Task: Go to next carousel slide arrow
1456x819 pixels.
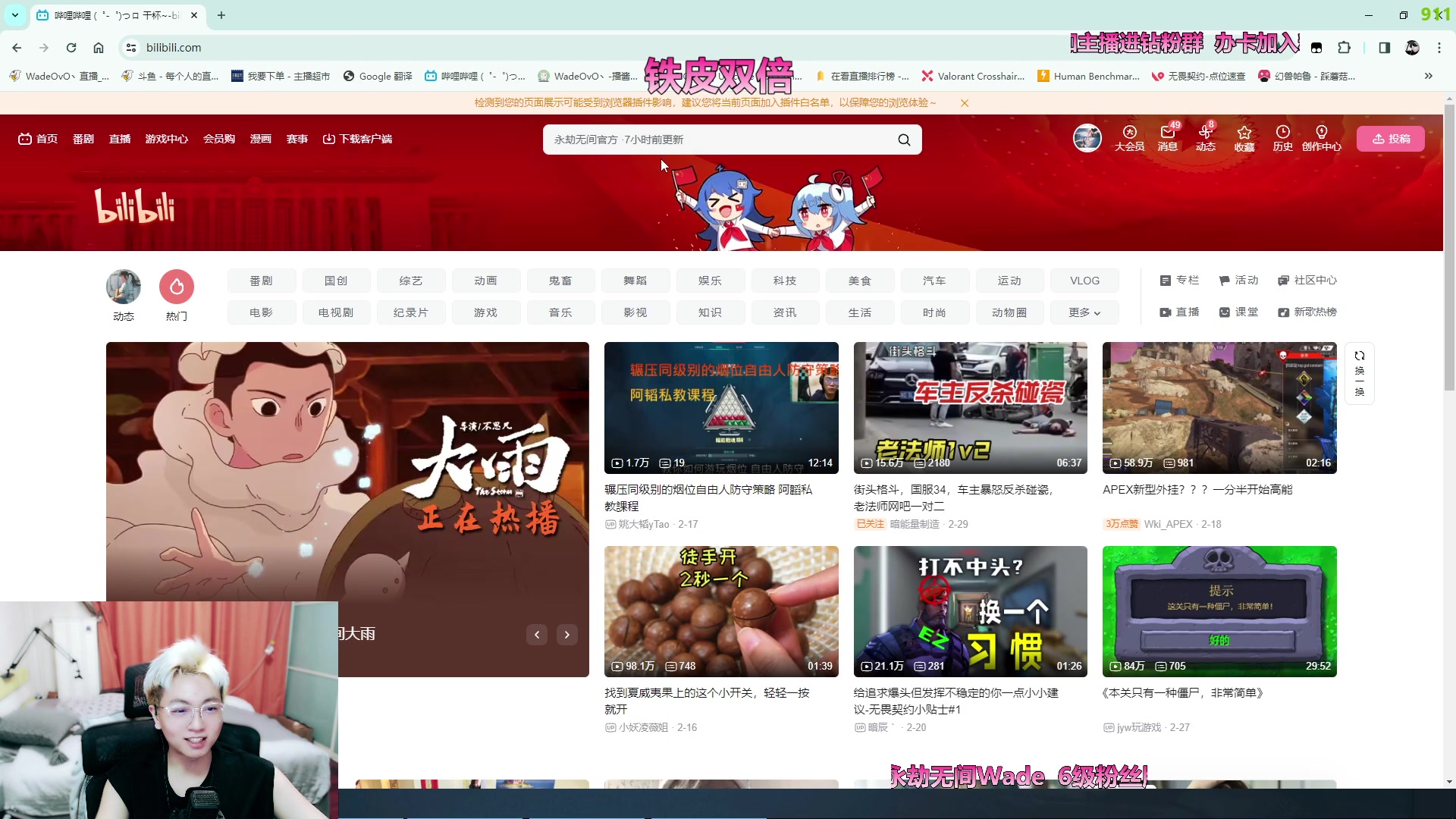Action: coord(567,635)
